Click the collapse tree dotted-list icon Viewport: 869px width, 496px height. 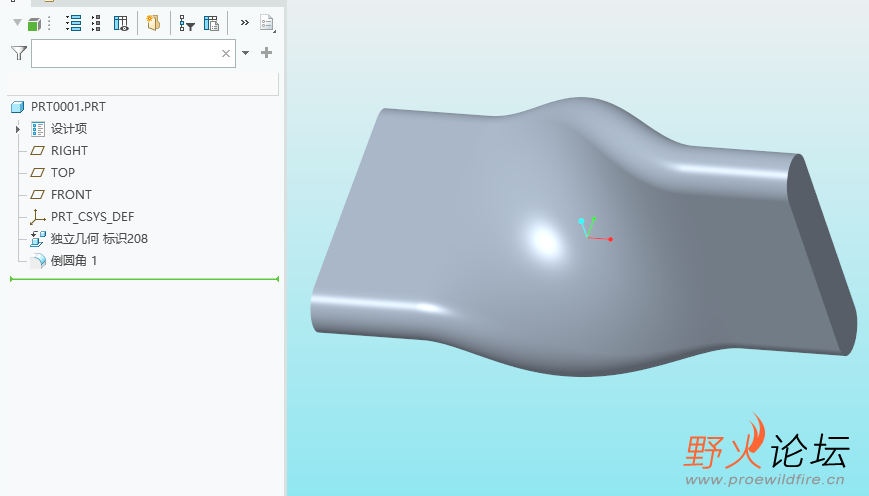pos(96,23)
